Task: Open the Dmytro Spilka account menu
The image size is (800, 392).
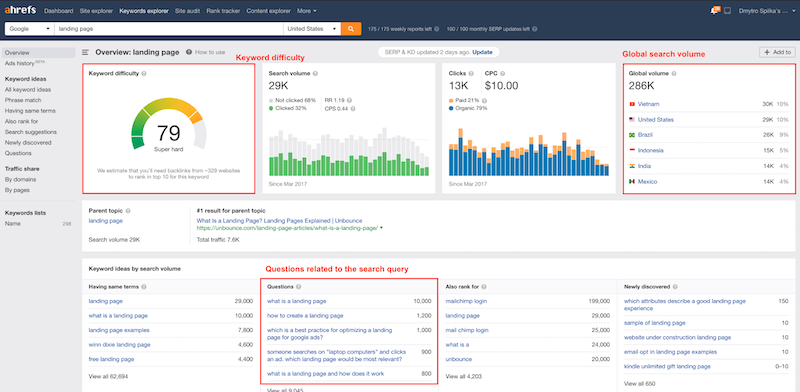Action: 767,11
